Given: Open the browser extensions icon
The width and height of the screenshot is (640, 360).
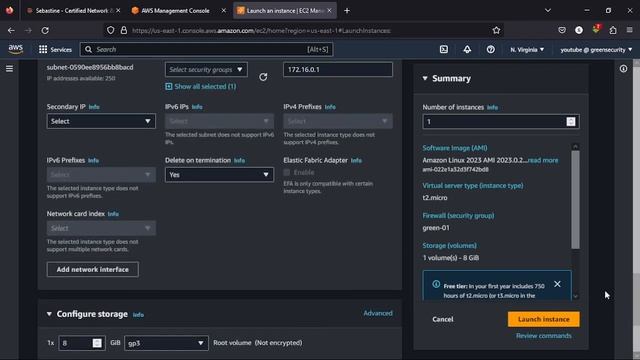Looking at the screenshot, I should tap(613, 30).
